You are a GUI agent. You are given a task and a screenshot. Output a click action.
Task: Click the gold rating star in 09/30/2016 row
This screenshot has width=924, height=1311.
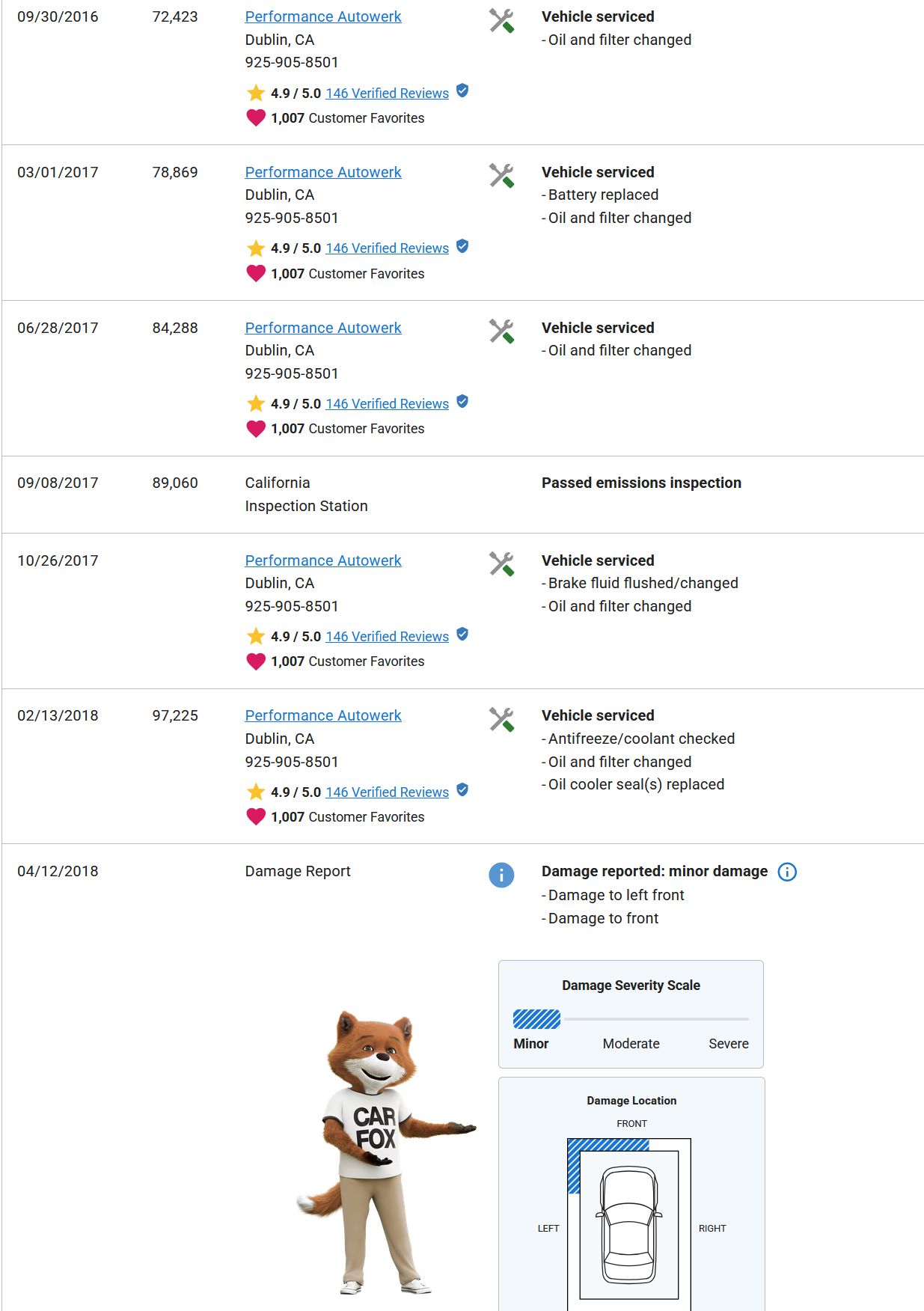point(256,93)
